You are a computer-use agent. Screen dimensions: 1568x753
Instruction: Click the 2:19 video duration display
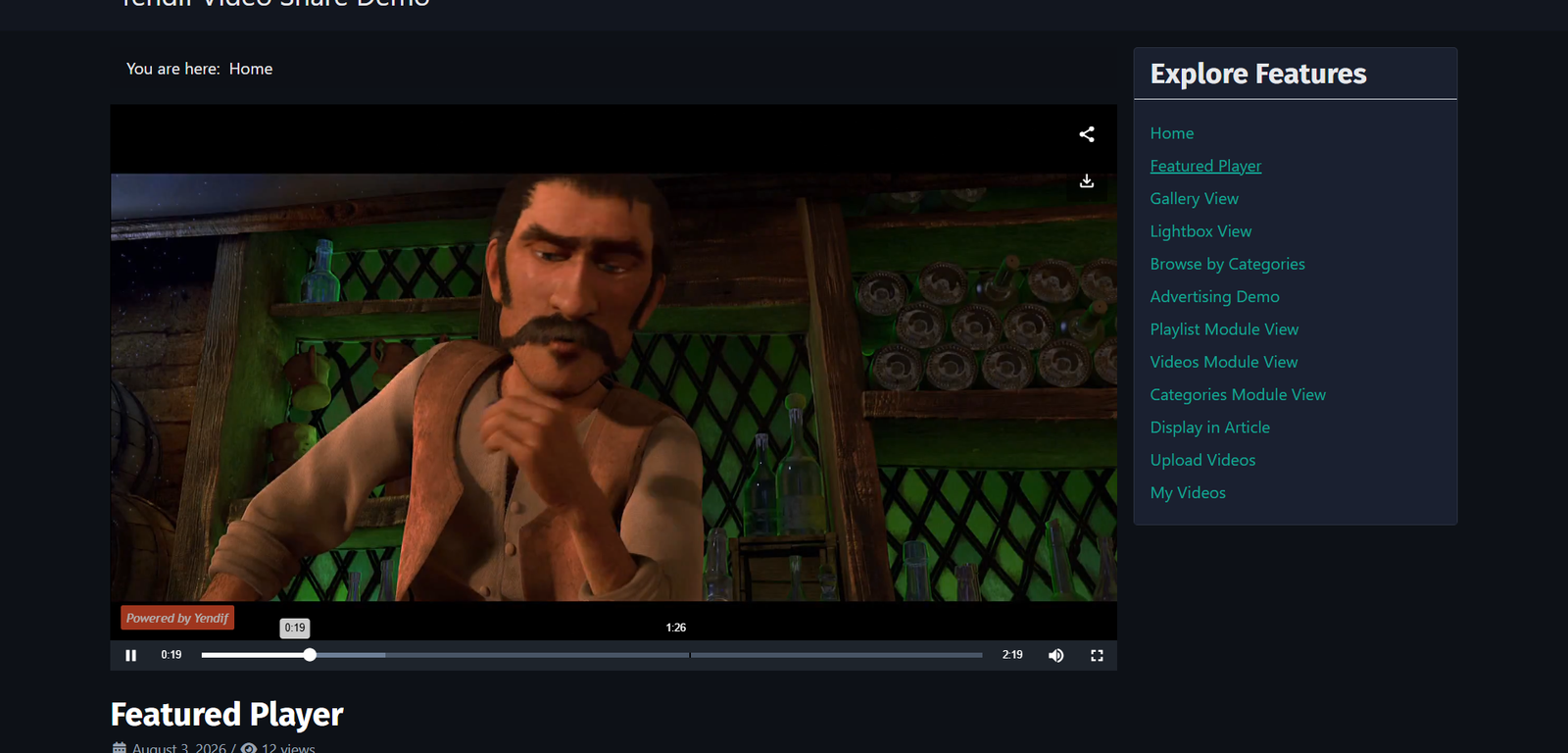[1012, 655]
